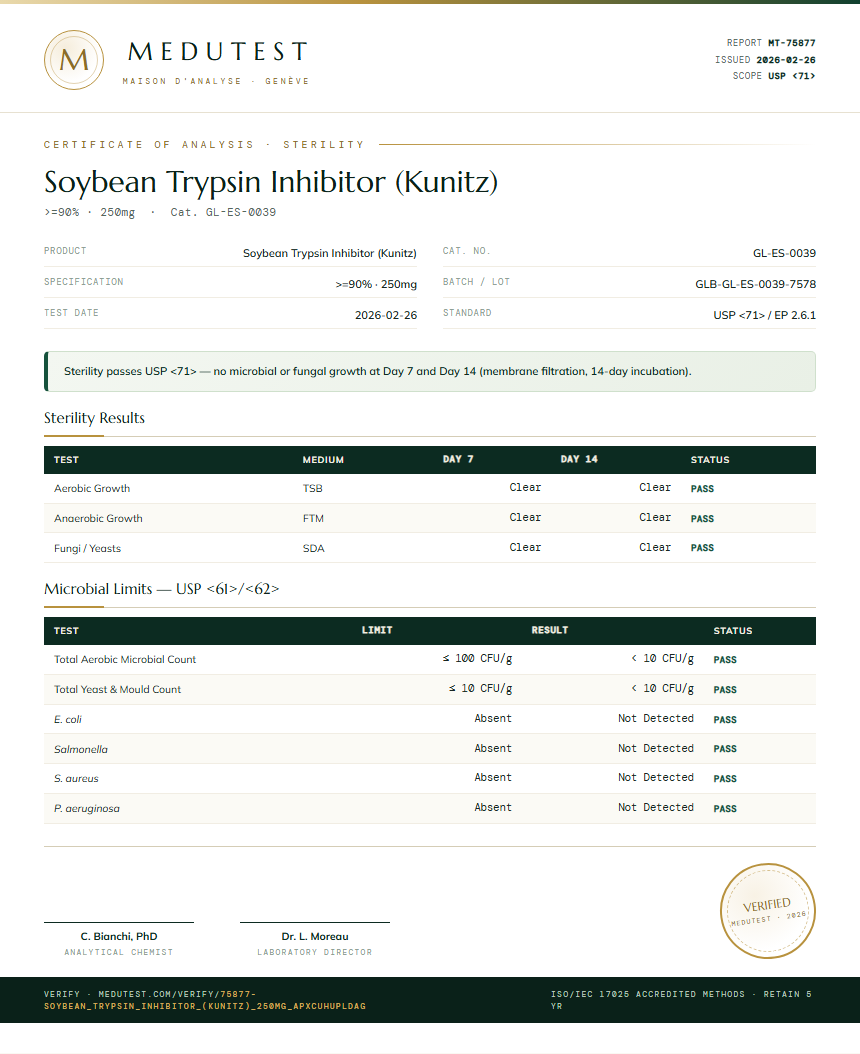The image size is (860, 1054).
Task: Click the Anaerobic Growth row label
Action: pyautogui.click(x=98, y=518)
